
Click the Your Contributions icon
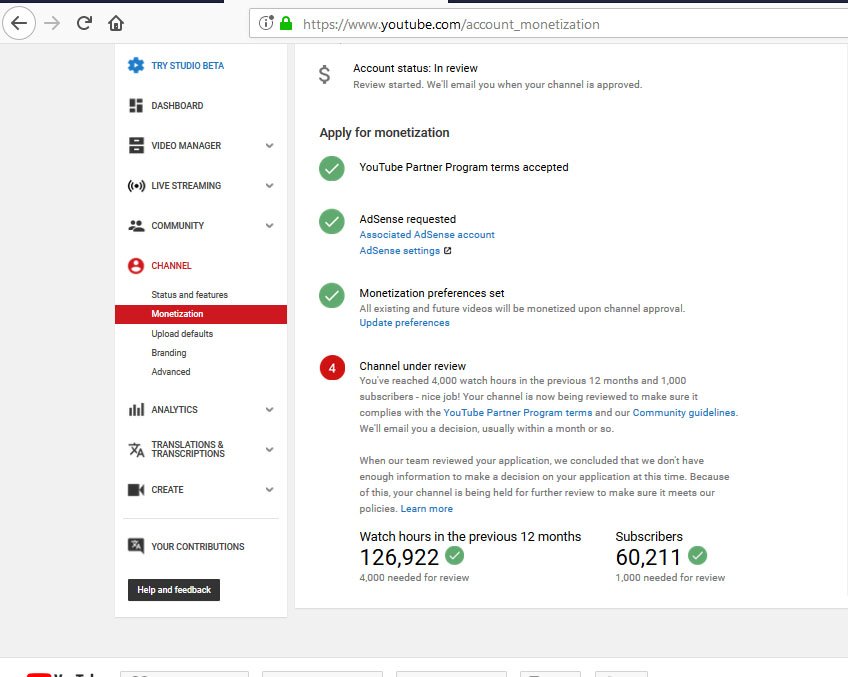coord(136,546)
